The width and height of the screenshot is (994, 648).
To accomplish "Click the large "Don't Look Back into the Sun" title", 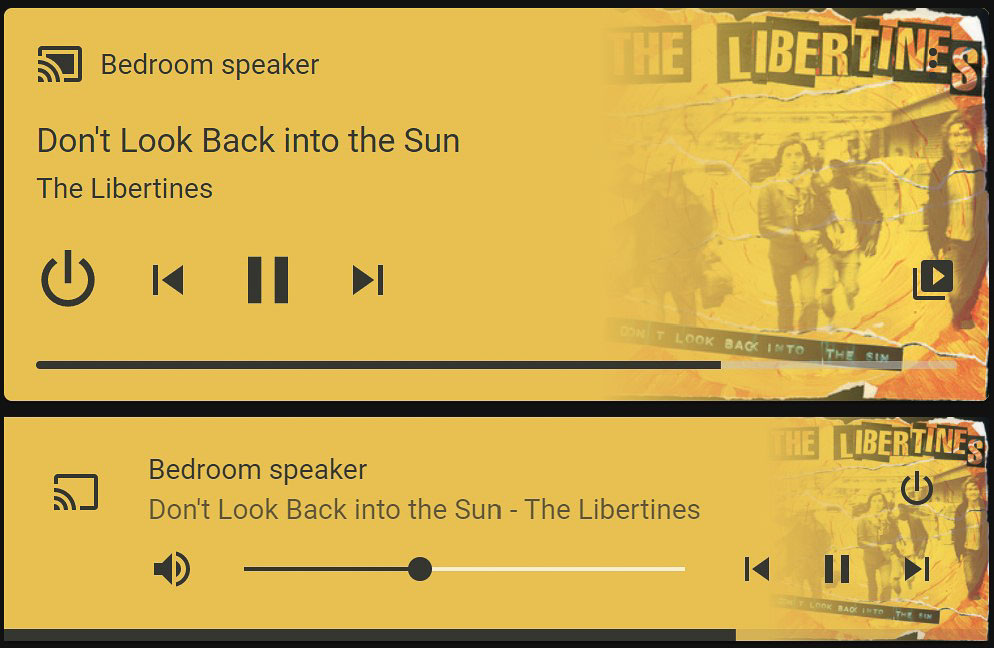I will point(248,141).
